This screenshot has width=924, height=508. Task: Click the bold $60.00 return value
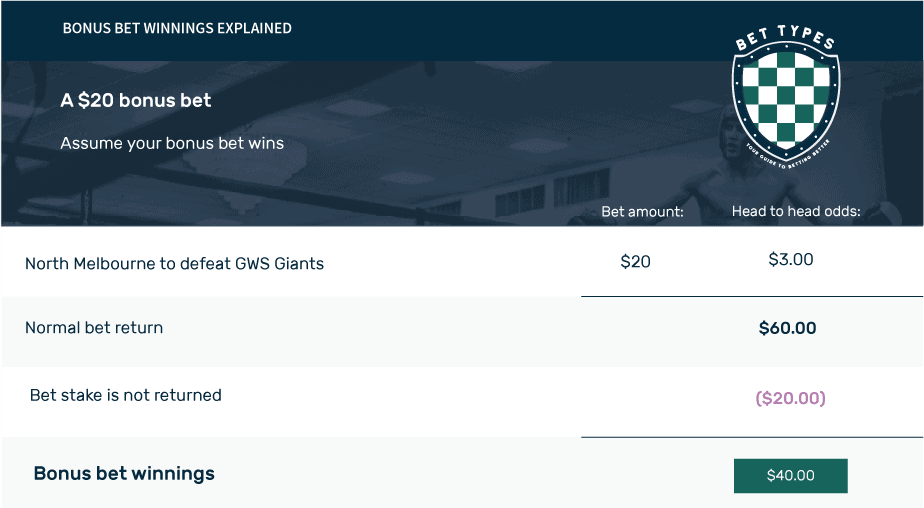[787, 328]
